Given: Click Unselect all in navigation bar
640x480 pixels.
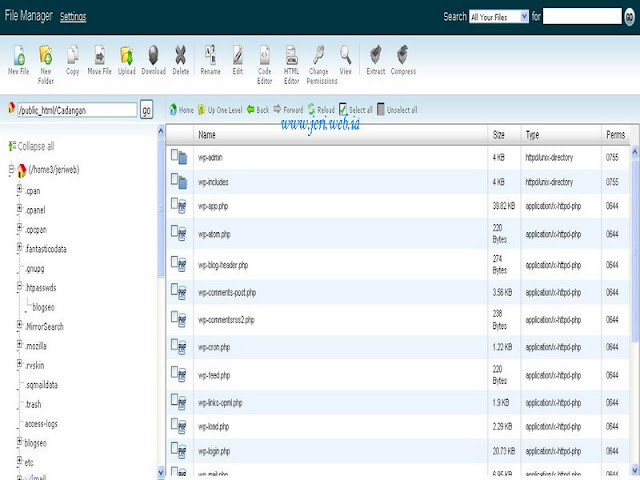Looking at the screenshot, I should pyautogui.click(x=397, y=110).
